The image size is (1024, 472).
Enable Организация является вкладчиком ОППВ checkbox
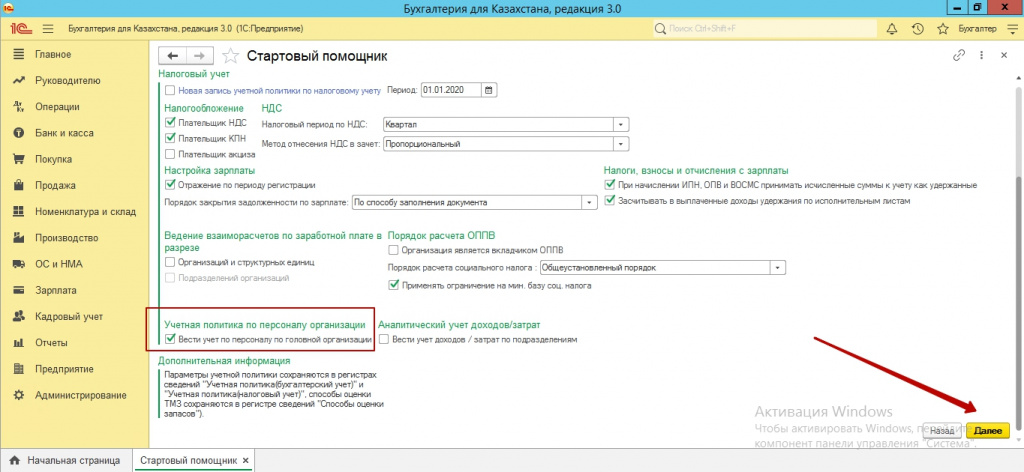point(393,249)
